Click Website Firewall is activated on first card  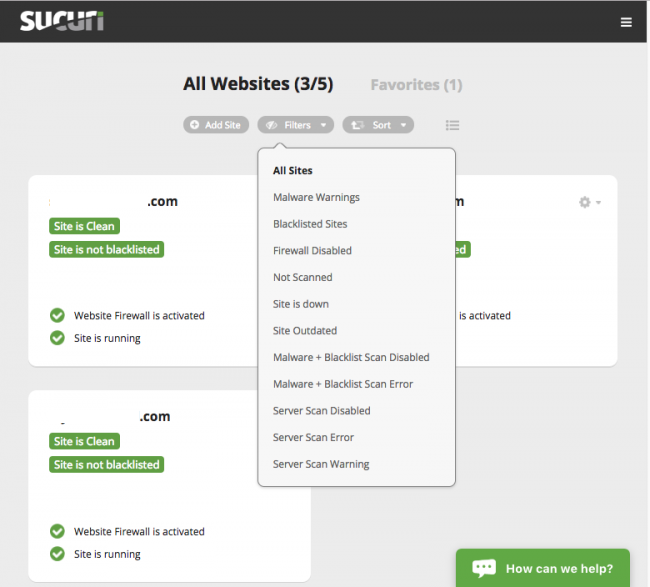(x=139, y=315)
